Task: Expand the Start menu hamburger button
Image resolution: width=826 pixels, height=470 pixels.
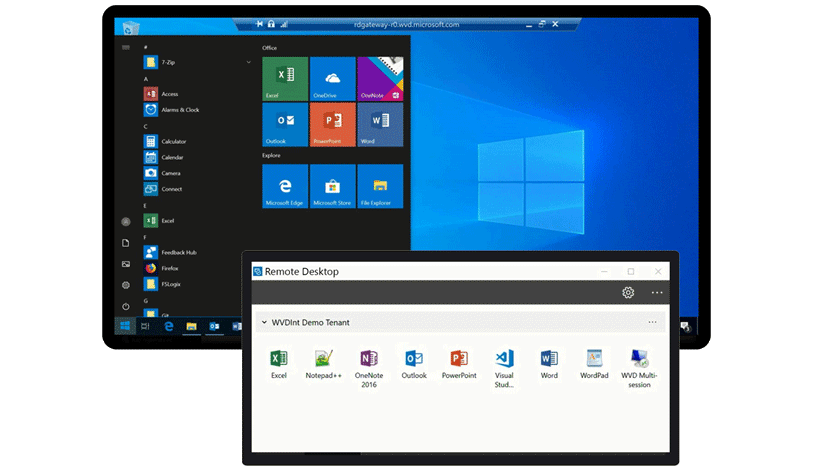Action: point(125,47)
